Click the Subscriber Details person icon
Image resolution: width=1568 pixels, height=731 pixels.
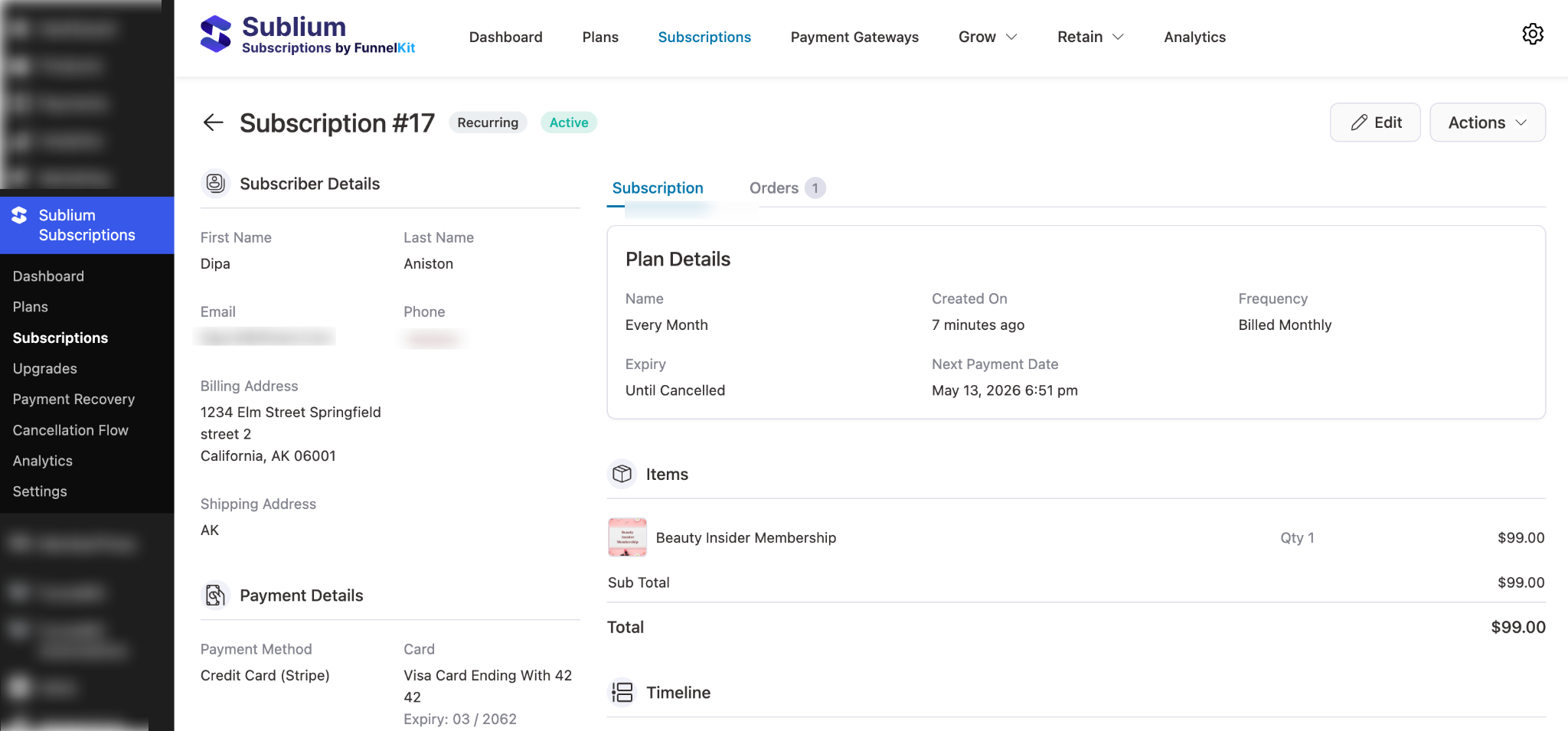click(x=215, y=183)
